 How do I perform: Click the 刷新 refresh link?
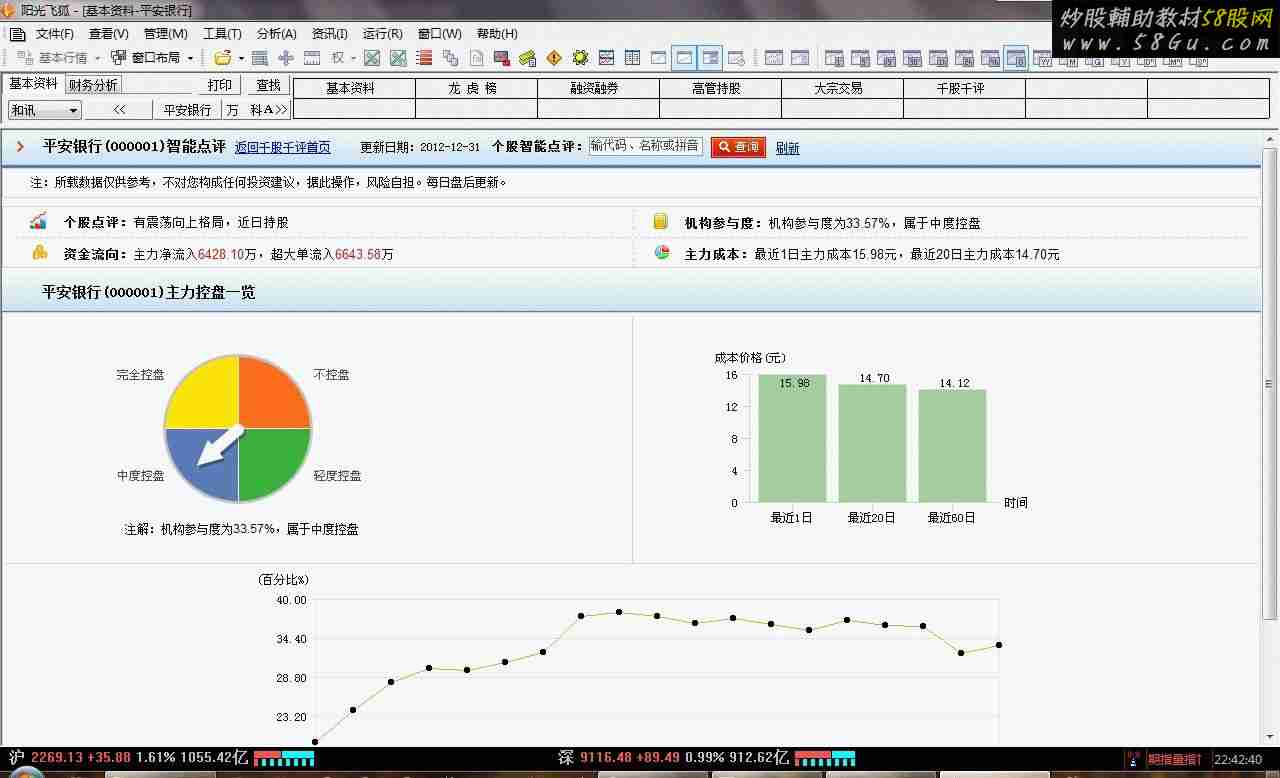tap(787, 148)
